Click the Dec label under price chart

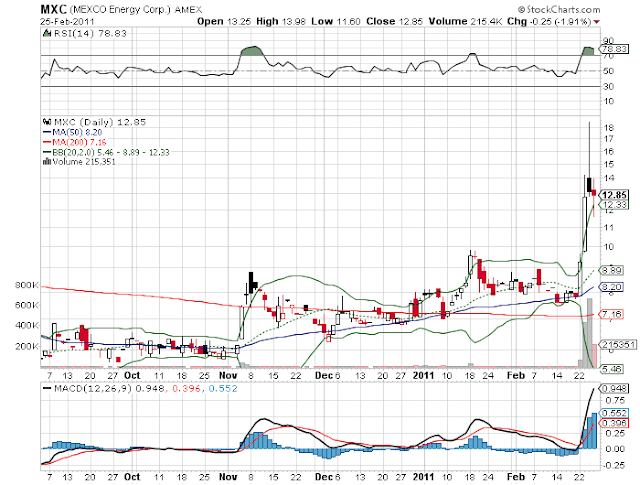click(324, 375)
